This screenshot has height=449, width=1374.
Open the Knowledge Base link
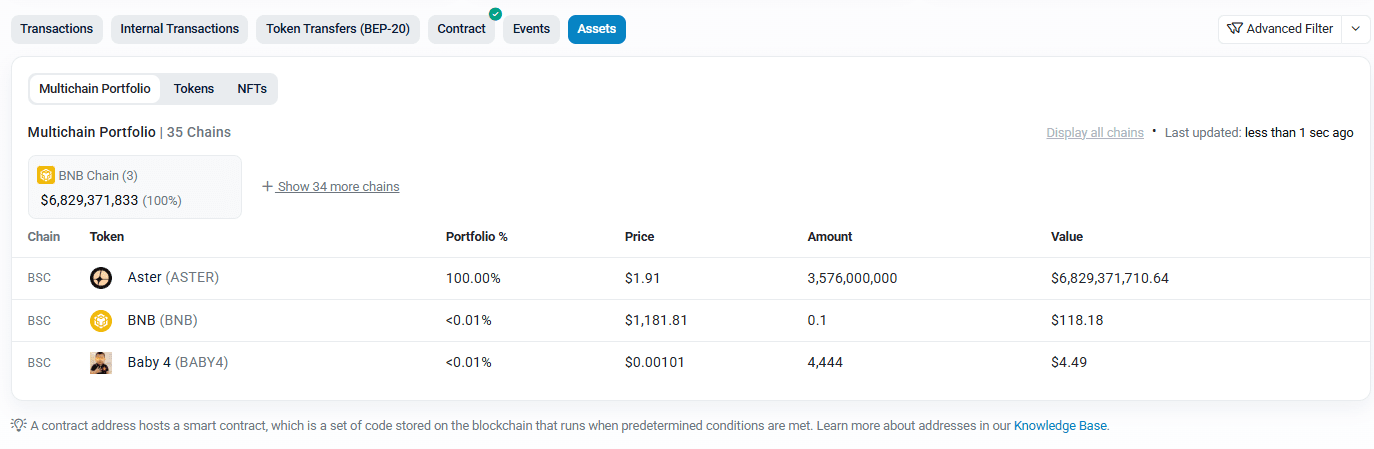tap(1060, 426)
